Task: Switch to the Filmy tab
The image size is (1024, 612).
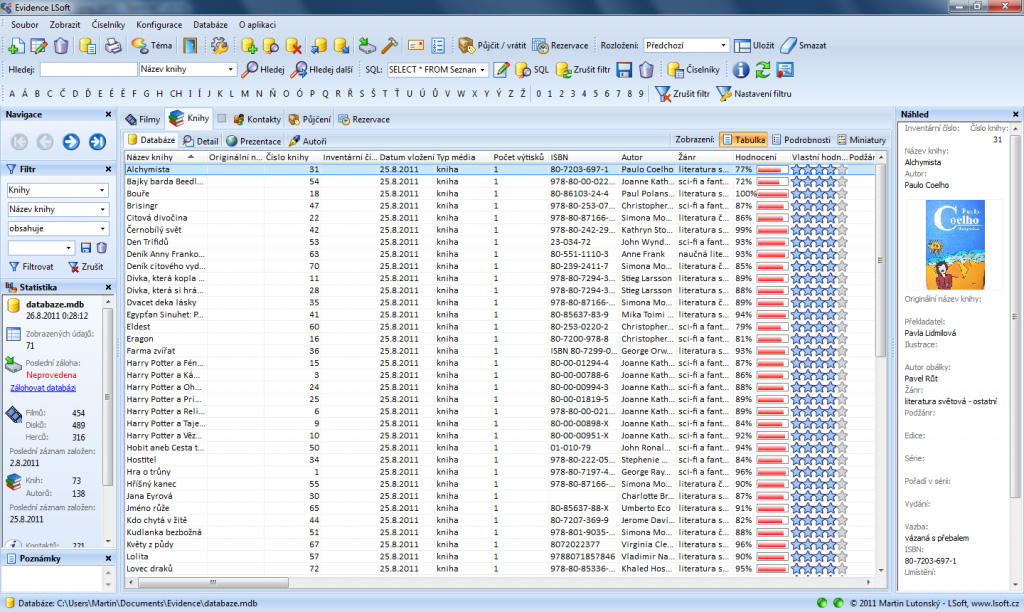Action: pyautogui.click(x=143, y=119)
